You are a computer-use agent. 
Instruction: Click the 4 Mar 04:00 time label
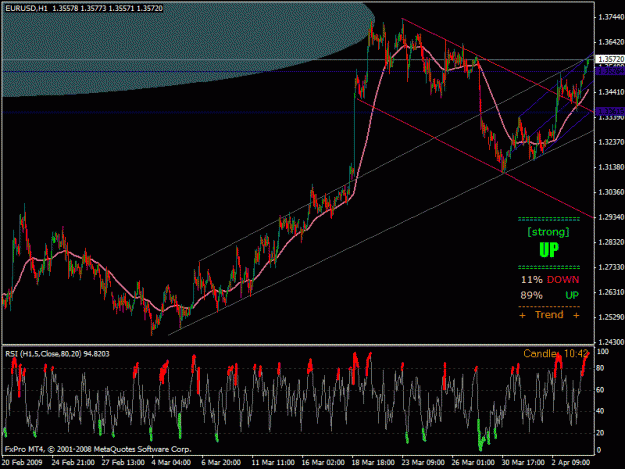click(x=171, y=463)
